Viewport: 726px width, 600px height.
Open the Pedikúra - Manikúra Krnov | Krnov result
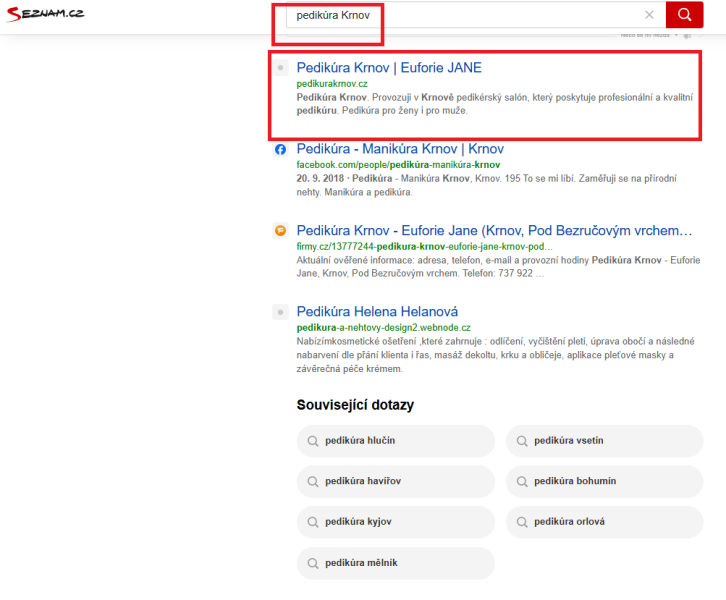[400, 149]
